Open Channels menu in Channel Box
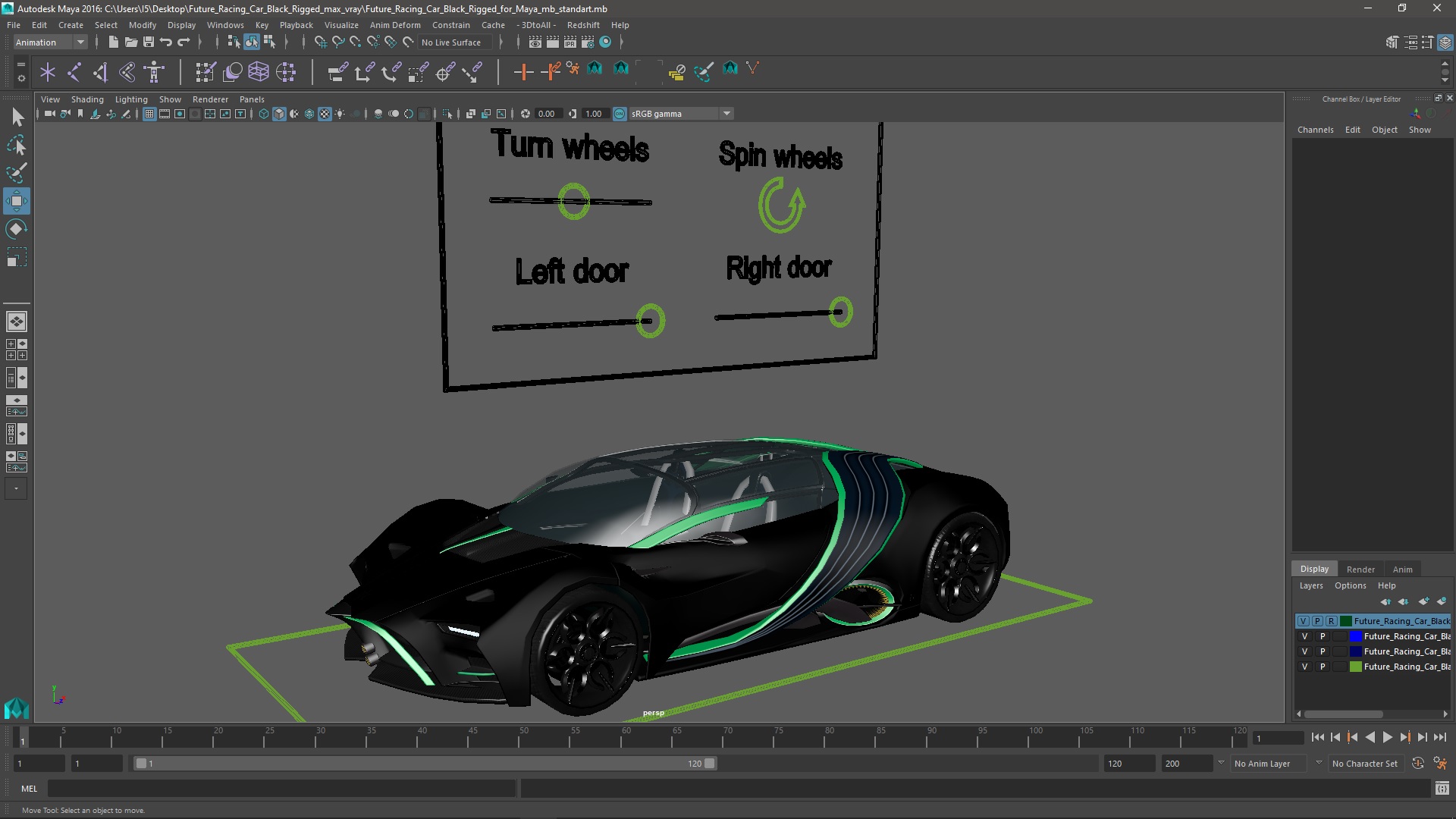Screen dimensions: 1456x819 1315,130
